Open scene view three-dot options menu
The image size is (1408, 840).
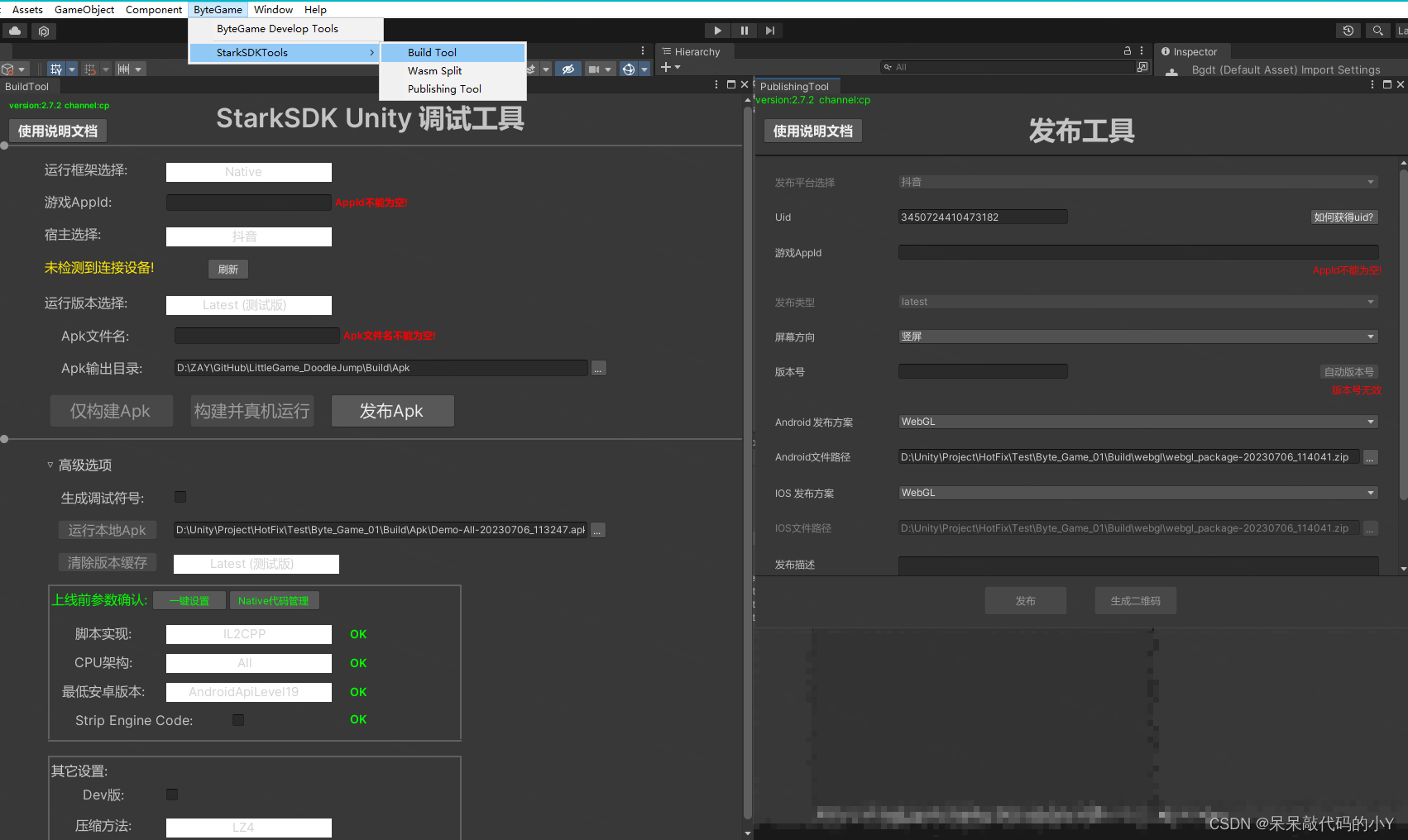[643, 50]
